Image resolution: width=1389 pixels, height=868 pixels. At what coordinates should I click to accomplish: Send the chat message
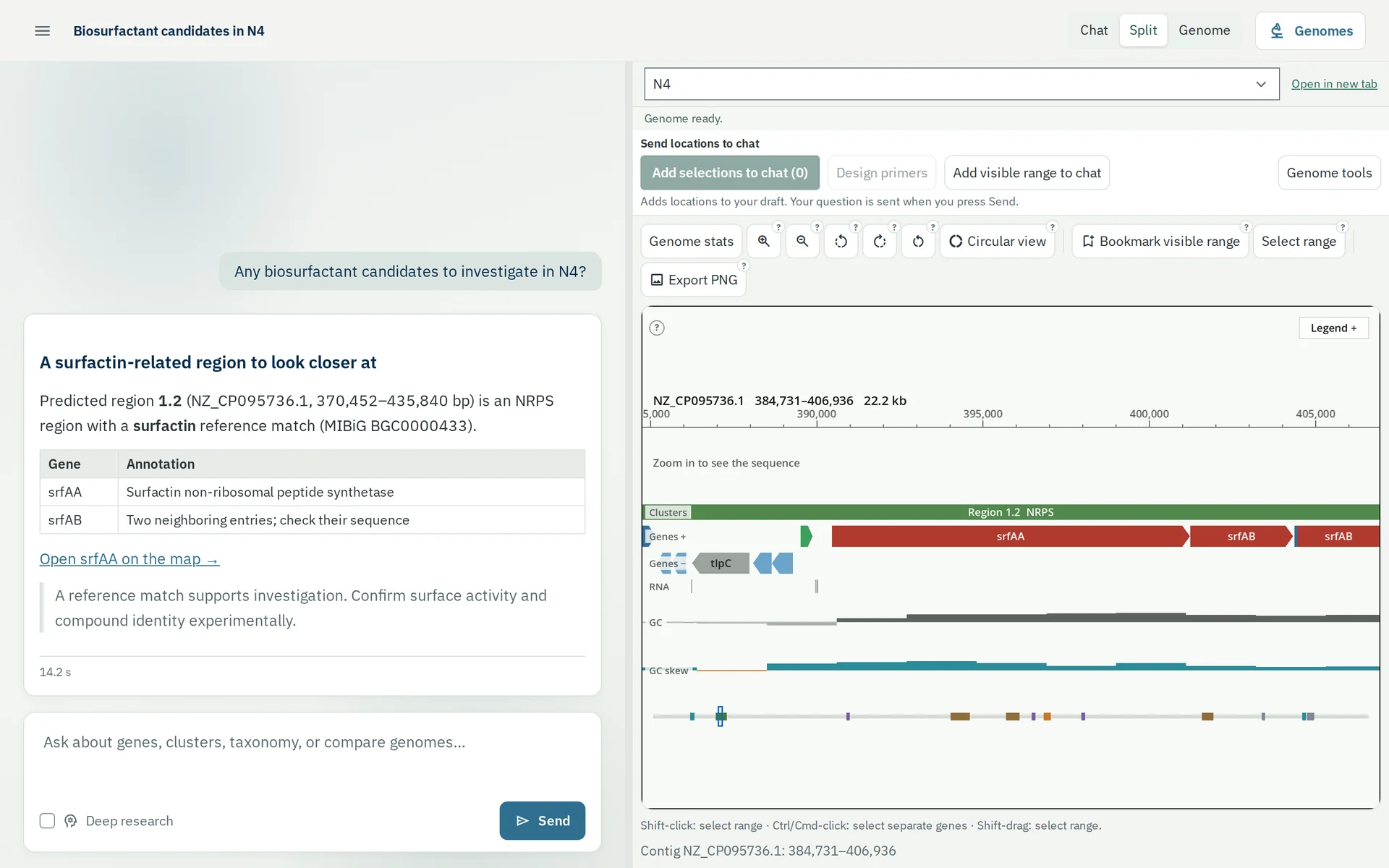tap(542, 820)
